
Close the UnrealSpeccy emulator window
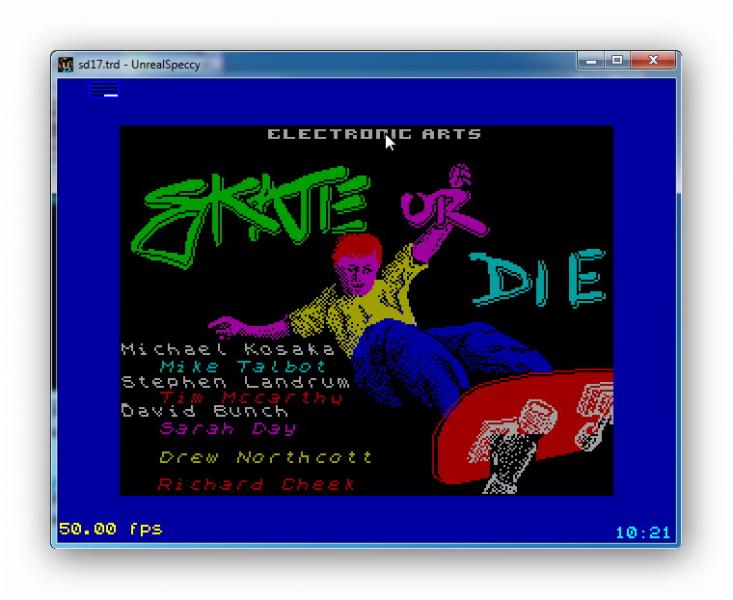pyautogui.click(x=654, y=61)
